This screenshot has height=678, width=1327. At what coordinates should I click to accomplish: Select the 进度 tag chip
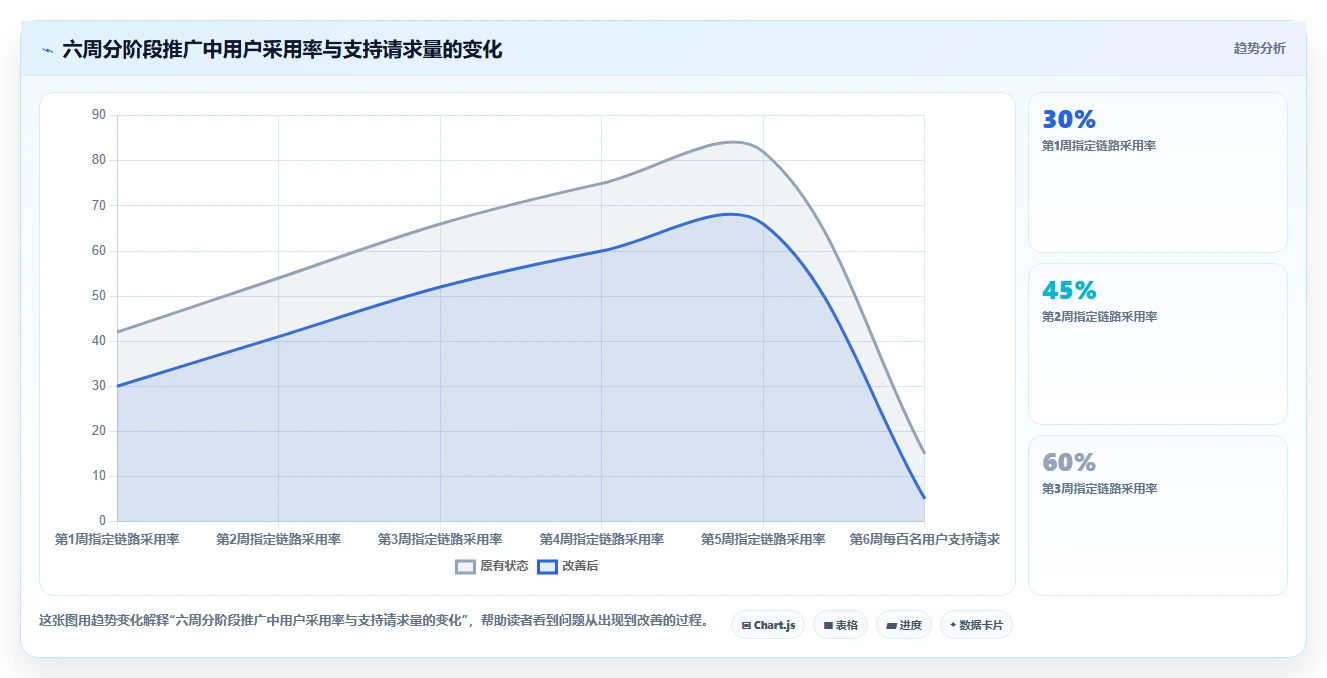[904, 625]
